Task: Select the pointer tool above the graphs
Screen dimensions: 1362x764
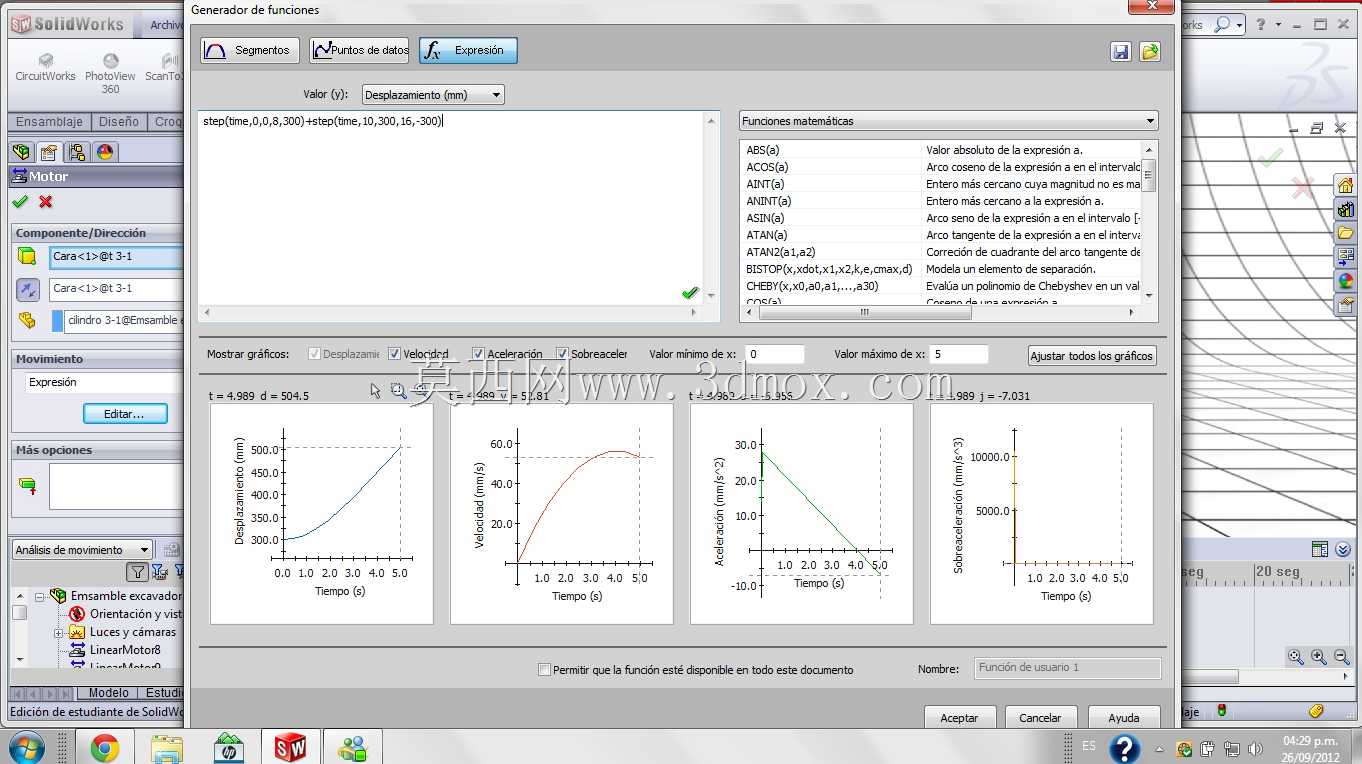Action: point(376,391)
